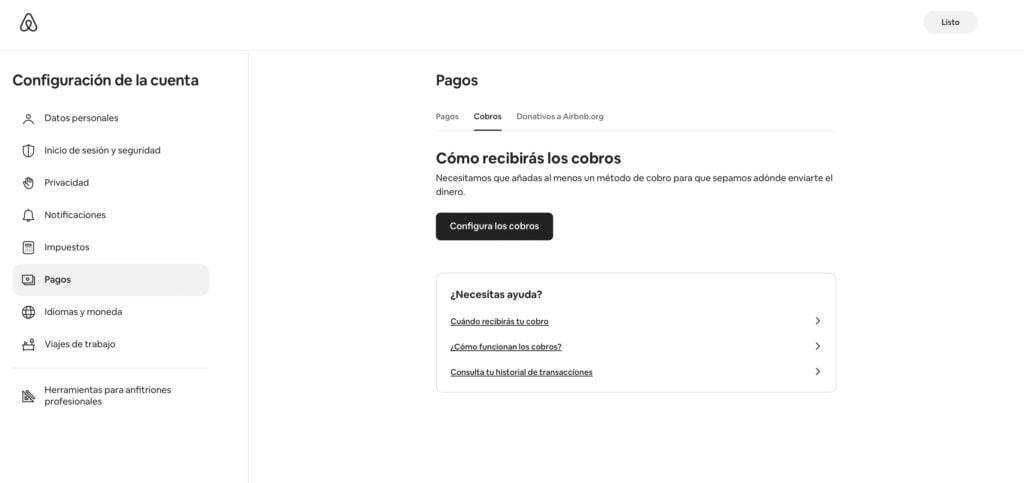
Task: Click the calculator icon beside Impuestos
Action: (x=28, y=247)
